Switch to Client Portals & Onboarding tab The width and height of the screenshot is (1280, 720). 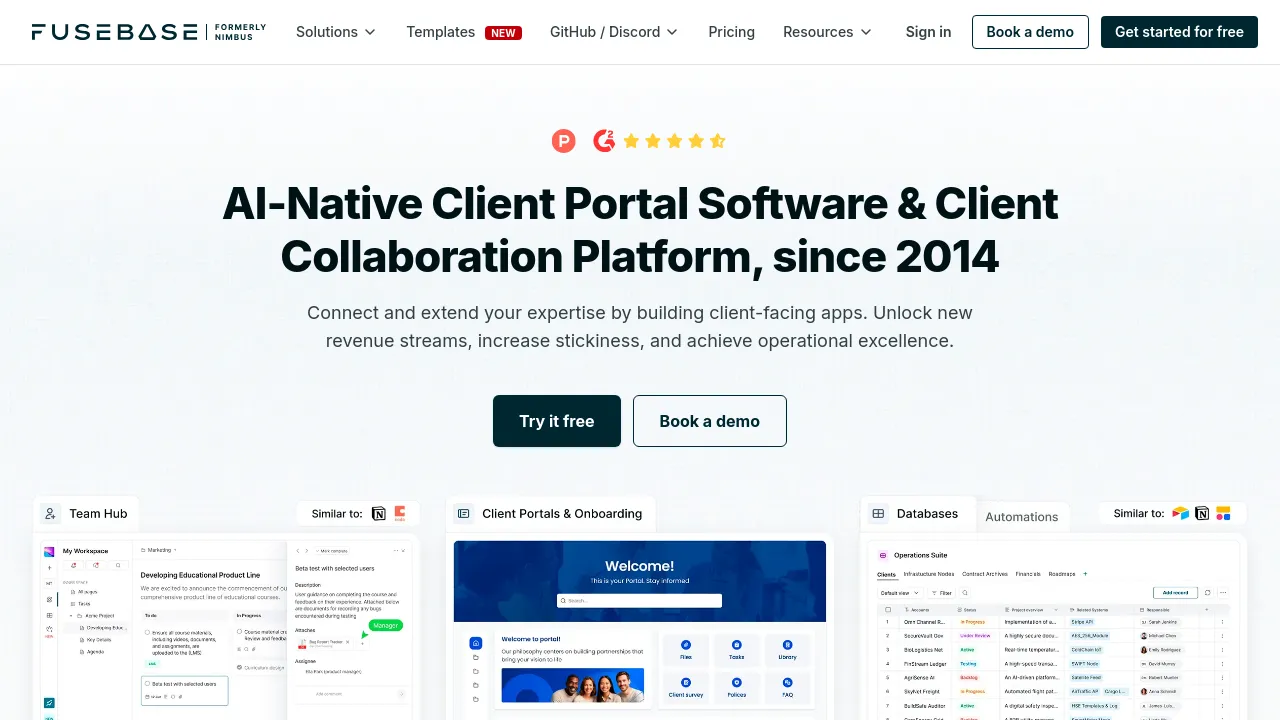click(x=550, y=513)
